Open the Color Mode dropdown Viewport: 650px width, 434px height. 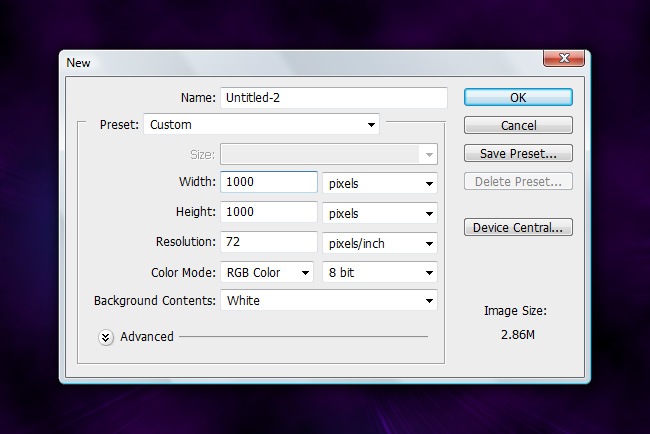267,273
